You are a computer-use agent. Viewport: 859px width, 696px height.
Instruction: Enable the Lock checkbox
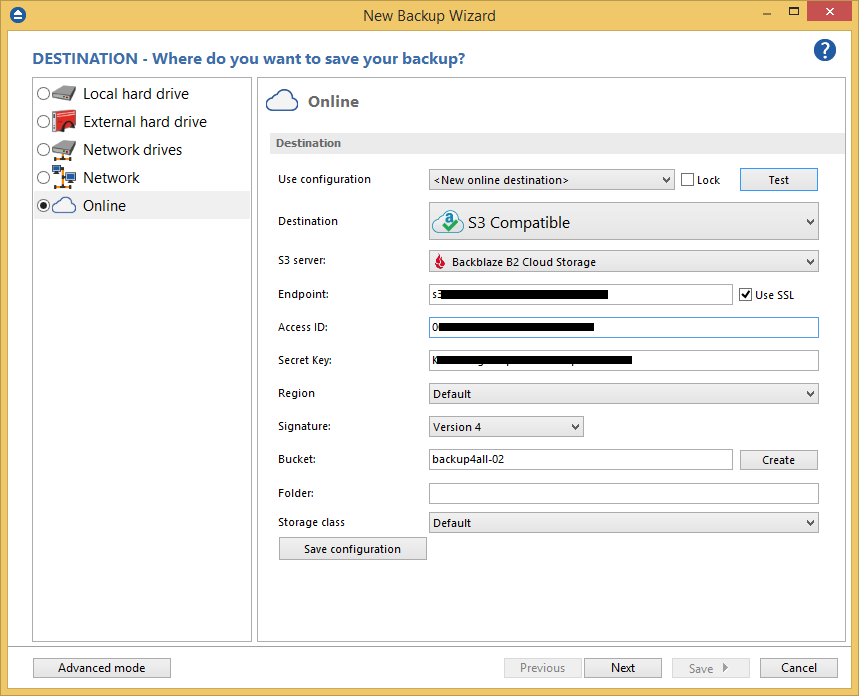tap(687, 180)
